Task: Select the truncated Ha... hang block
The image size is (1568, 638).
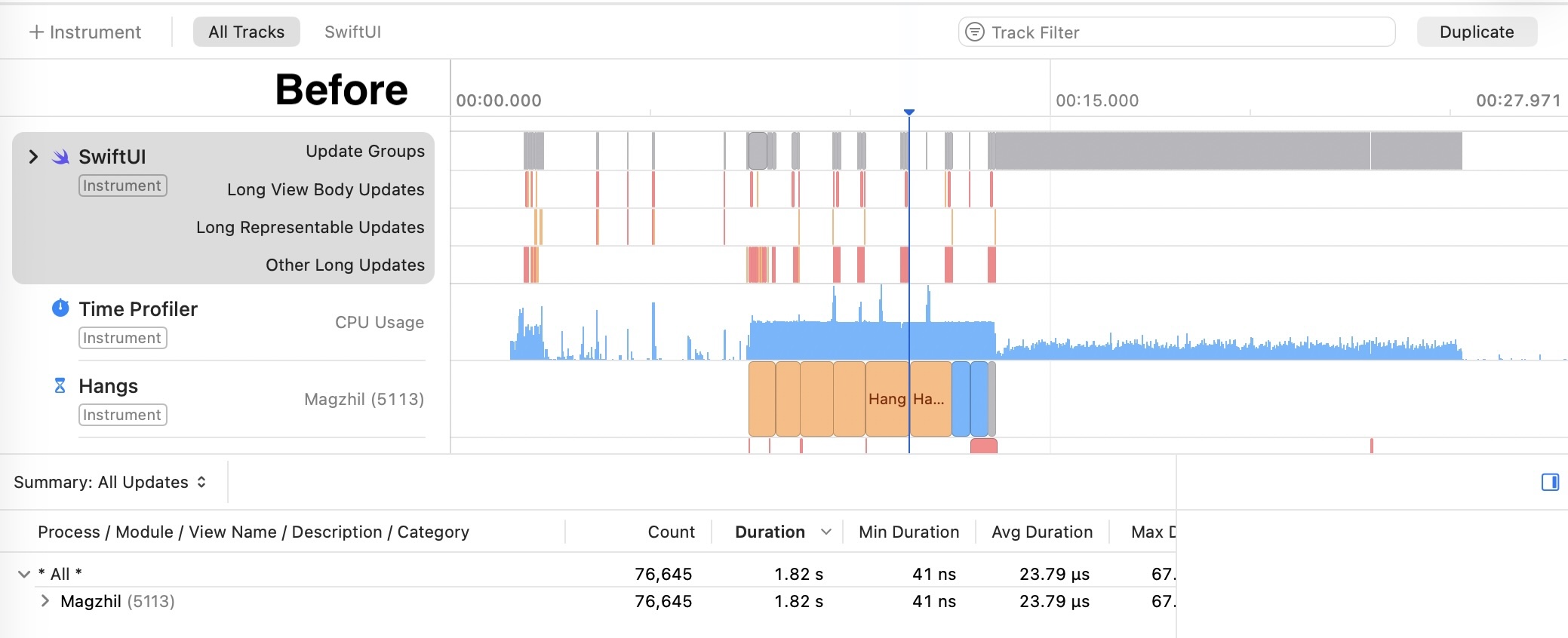Action: click(930, 399)
